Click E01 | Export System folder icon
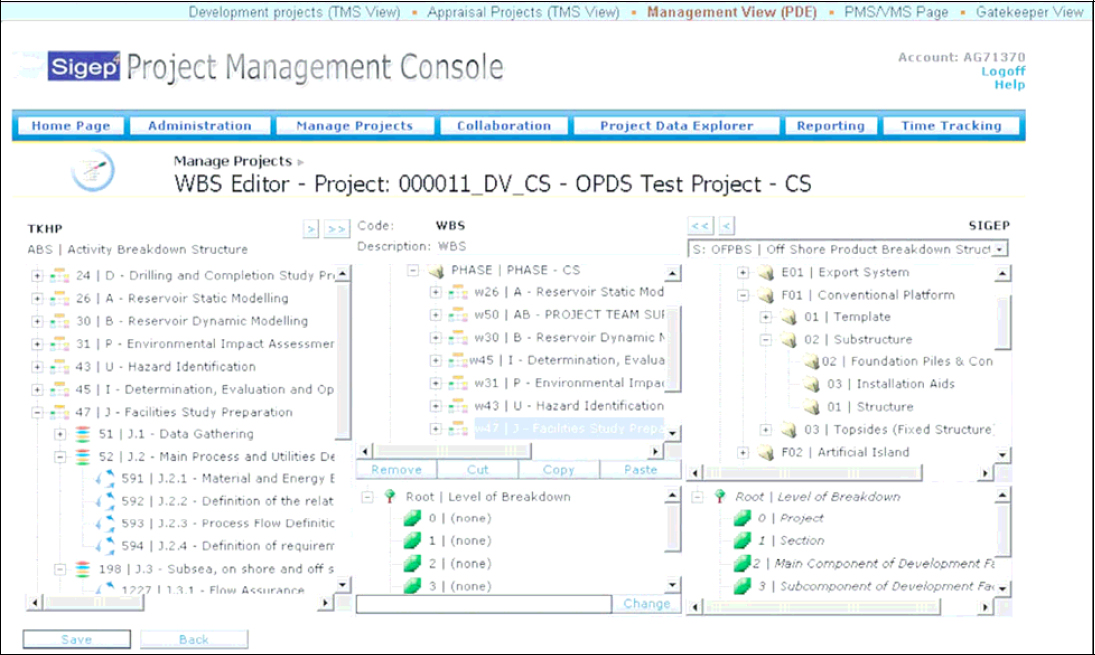Viewport: 1095px width, 655px height. click(767, 272)
